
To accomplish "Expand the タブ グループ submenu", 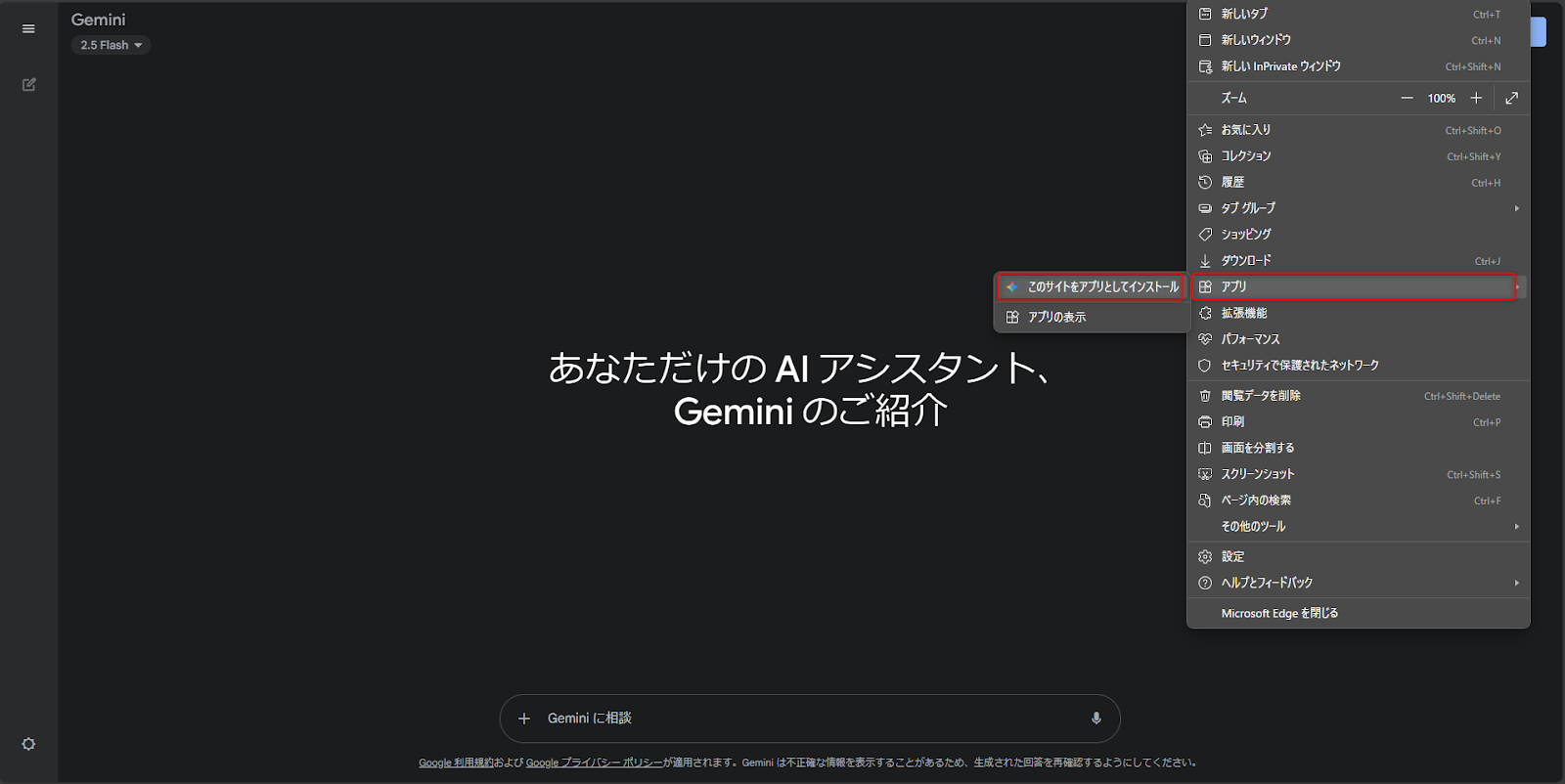I will 1358,208.
